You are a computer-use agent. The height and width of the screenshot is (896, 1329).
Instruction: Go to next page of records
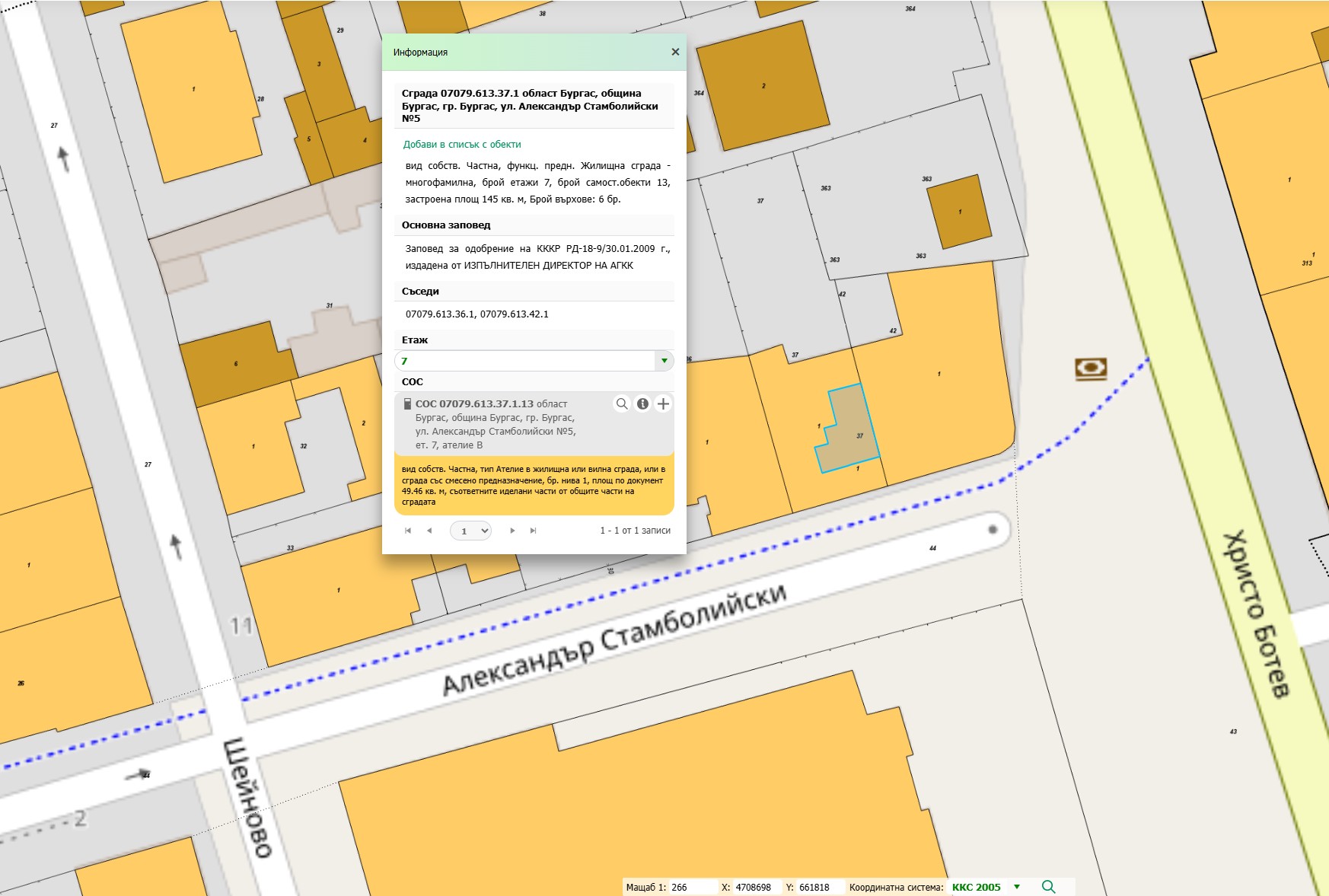512,531
